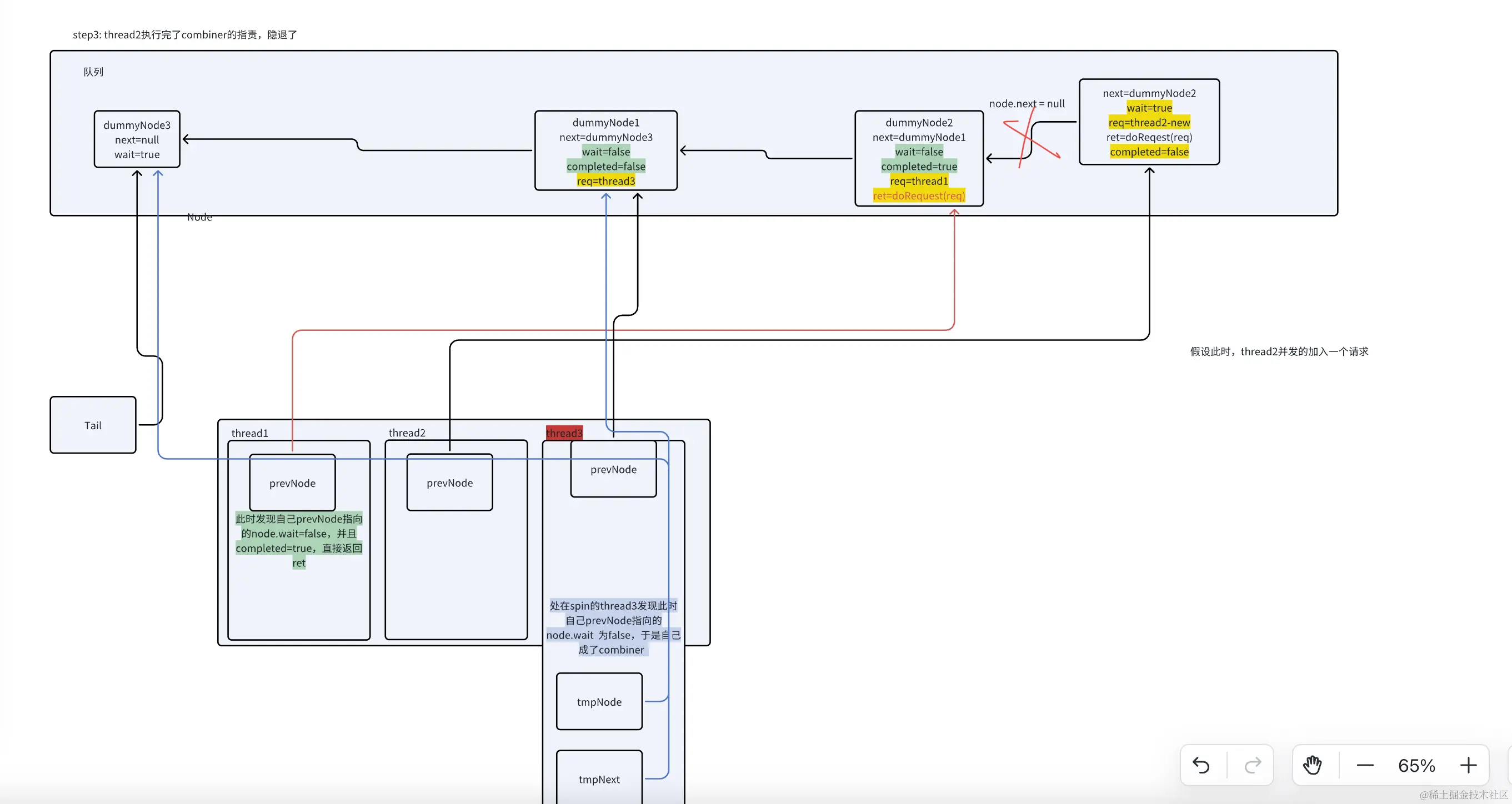Zoom out with the minus icon
1512x804 pixels.
point(1365,765)
